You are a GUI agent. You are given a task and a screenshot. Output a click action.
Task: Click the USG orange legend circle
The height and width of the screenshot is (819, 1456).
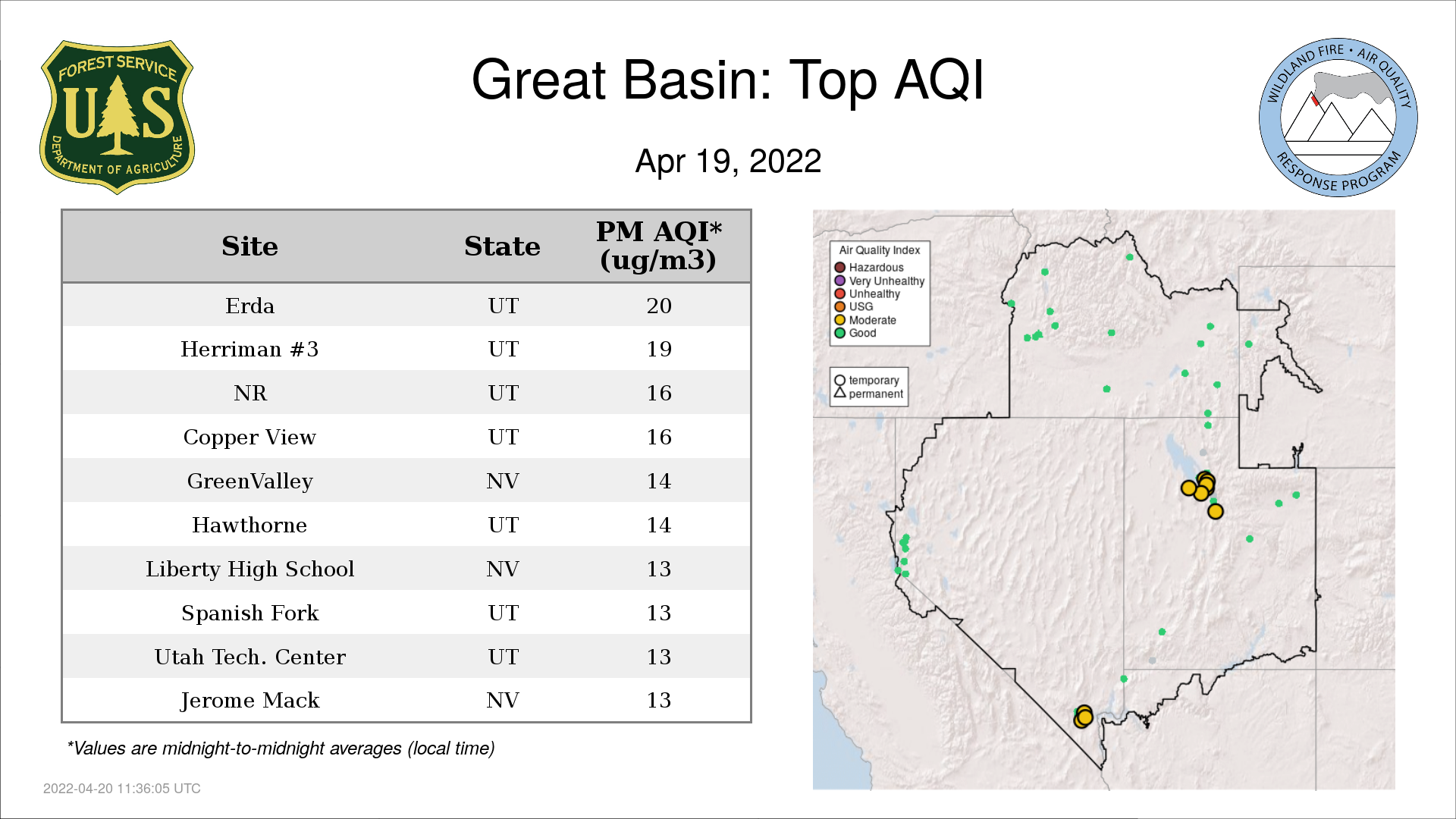839,306
